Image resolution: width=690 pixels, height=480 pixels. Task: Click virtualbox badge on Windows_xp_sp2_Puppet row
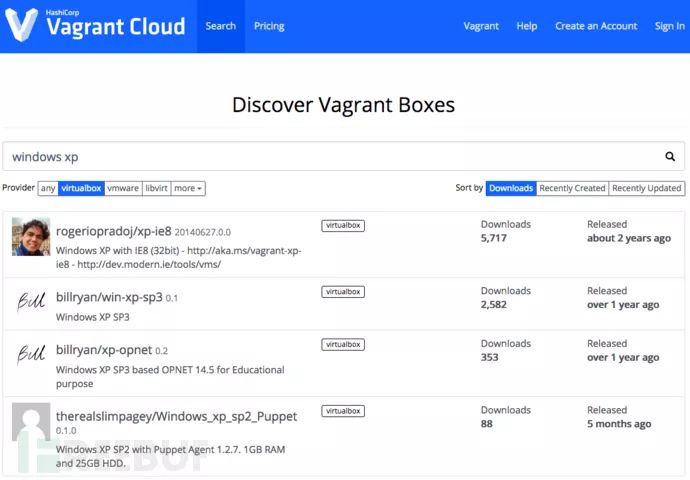[343, 411]
